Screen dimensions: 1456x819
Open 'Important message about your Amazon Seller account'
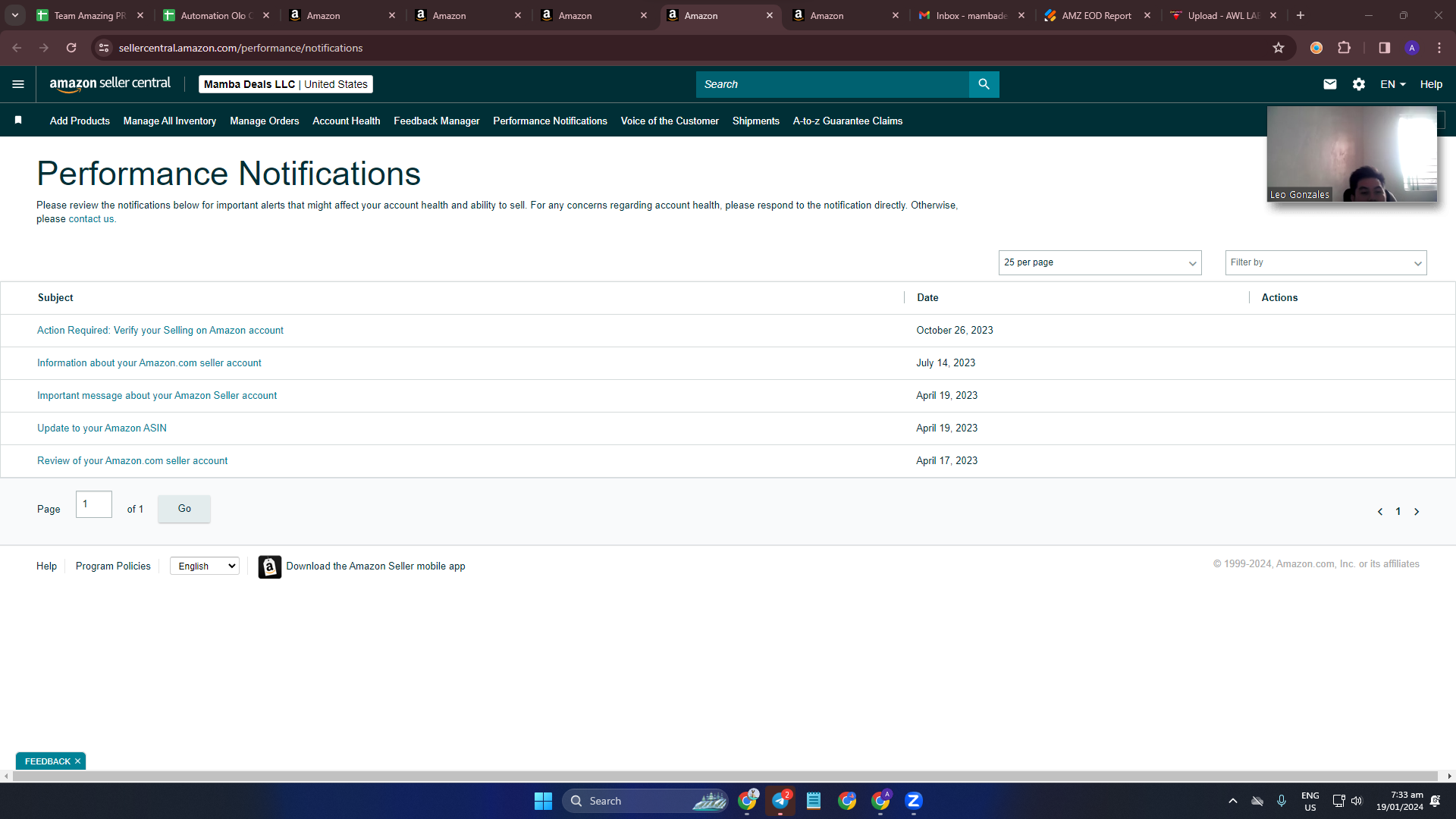[x=157, y=396]
